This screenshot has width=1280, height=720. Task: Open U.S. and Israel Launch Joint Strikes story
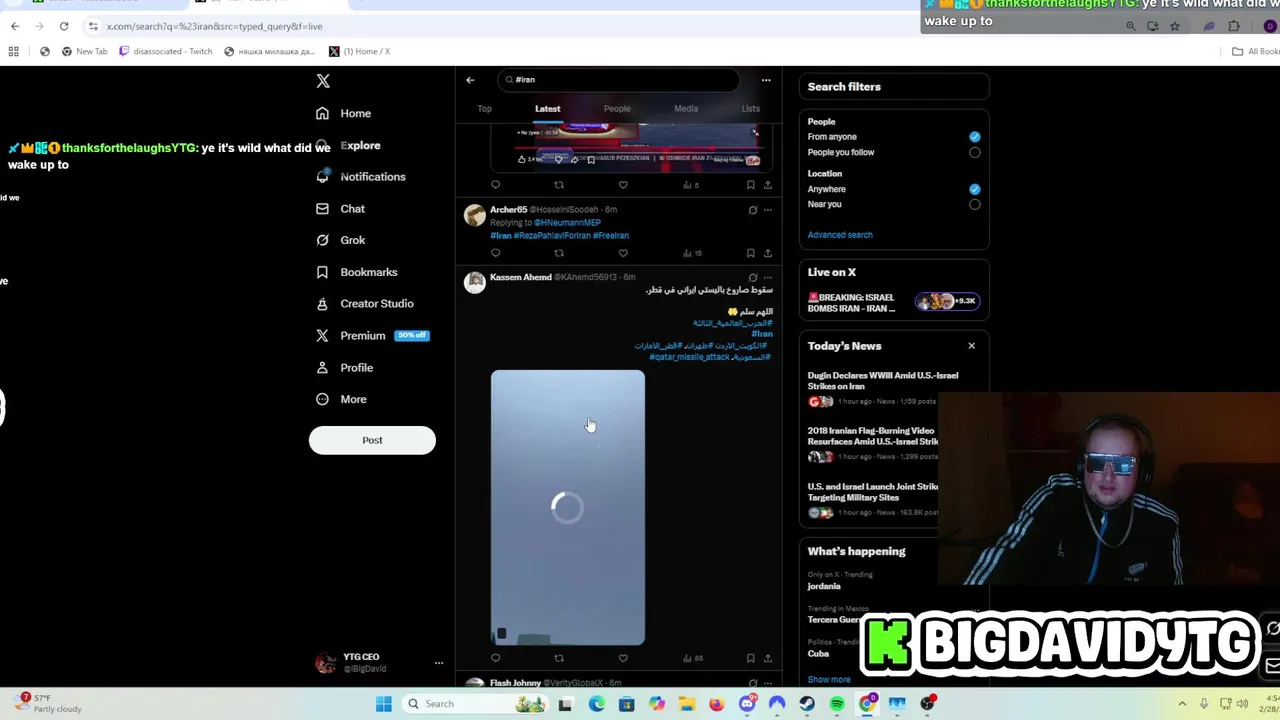pyautogui.click(x=873, y=492)
